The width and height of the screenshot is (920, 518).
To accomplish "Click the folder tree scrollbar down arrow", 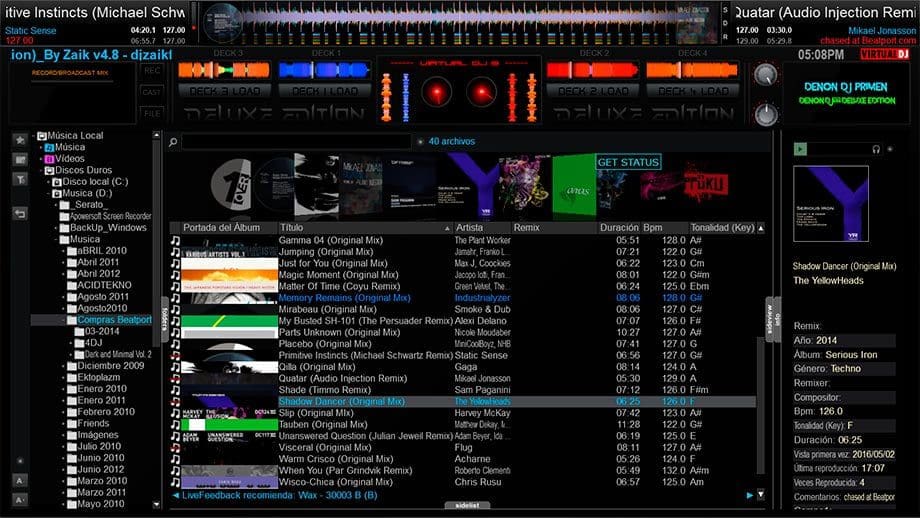I will (x=156, y=504).
